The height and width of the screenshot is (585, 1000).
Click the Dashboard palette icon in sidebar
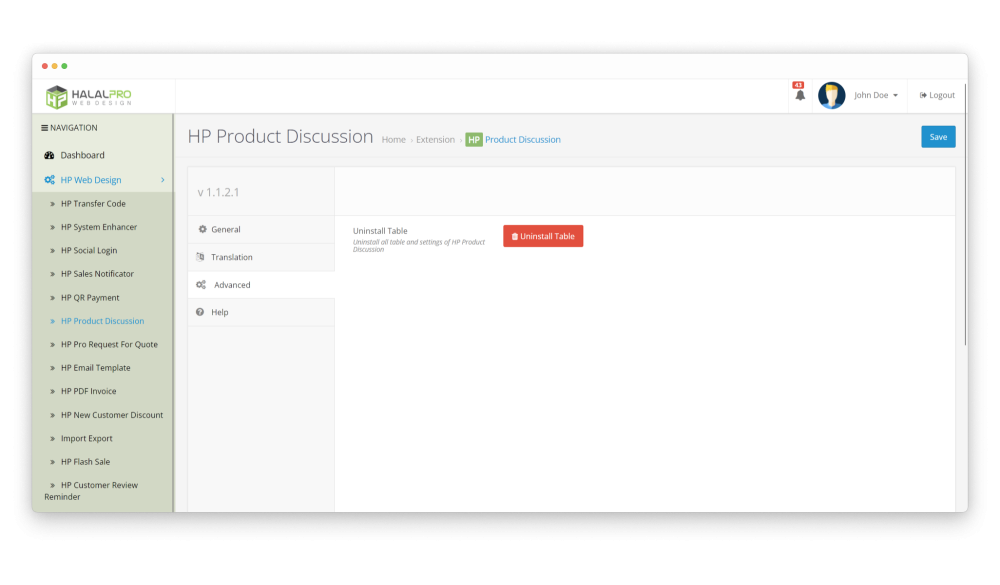pyautogui.click(x=49, y=156)
